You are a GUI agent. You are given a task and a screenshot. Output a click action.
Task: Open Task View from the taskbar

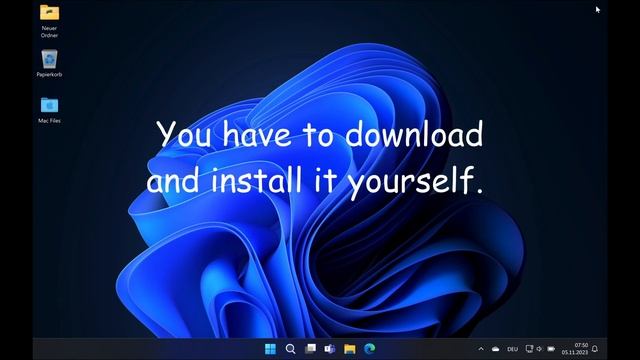point(310,349)
